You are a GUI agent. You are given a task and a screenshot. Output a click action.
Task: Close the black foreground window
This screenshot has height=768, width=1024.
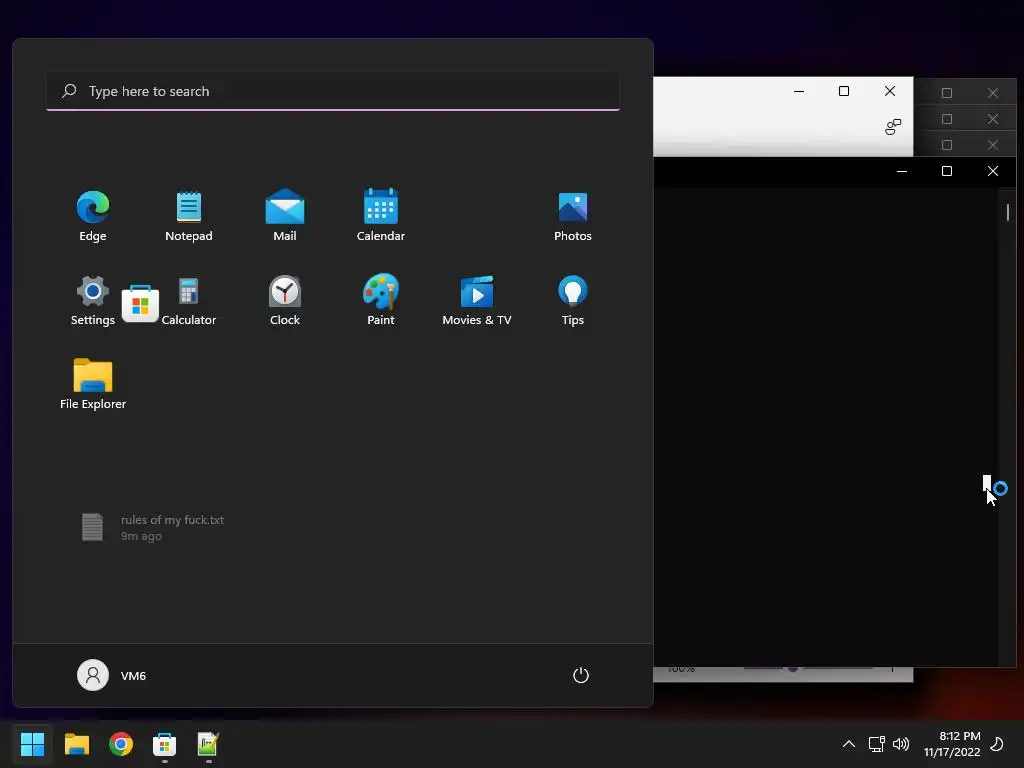[993, 171]
